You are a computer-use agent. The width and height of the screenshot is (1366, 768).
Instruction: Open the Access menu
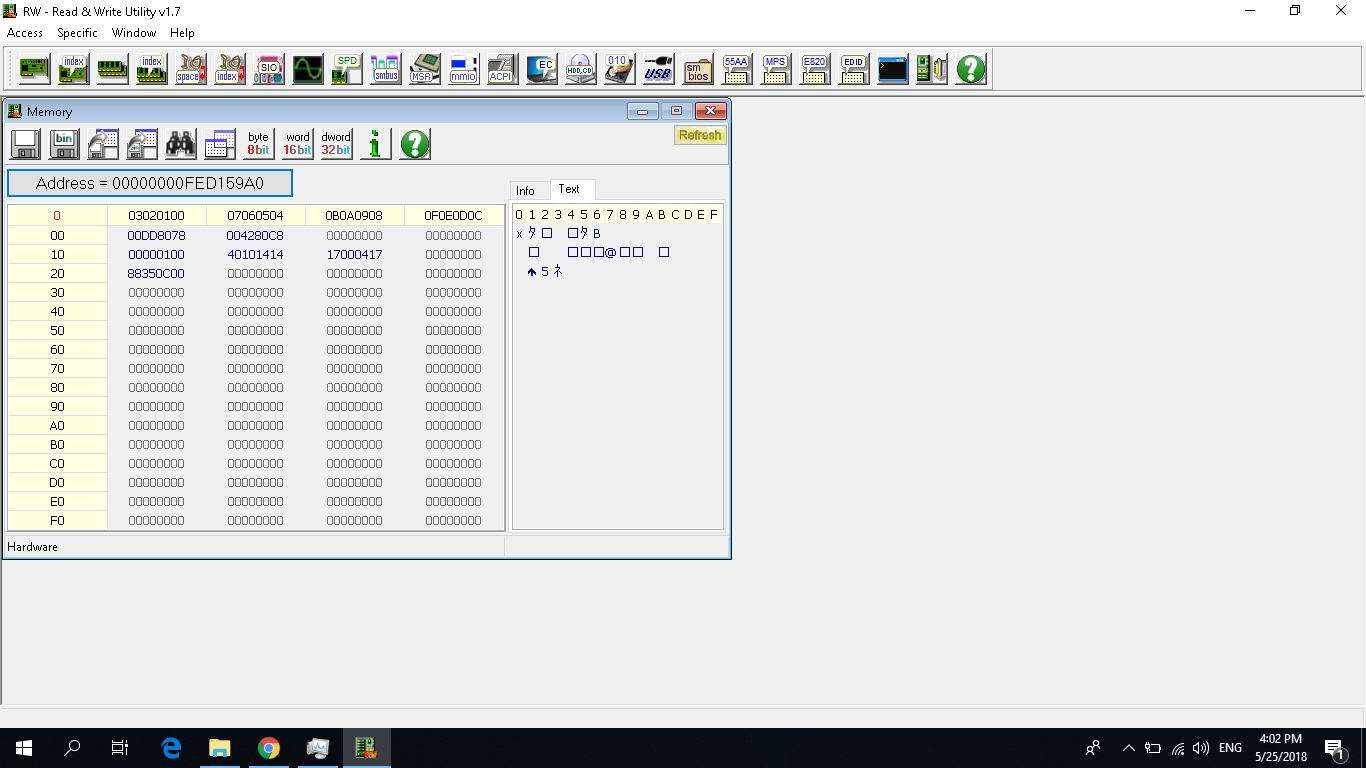(x=25, y=33)
